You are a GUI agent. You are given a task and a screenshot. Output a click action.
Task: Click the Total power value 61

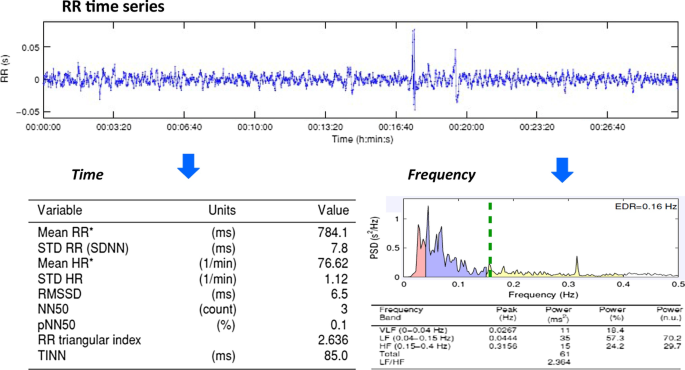coord(565,354)
